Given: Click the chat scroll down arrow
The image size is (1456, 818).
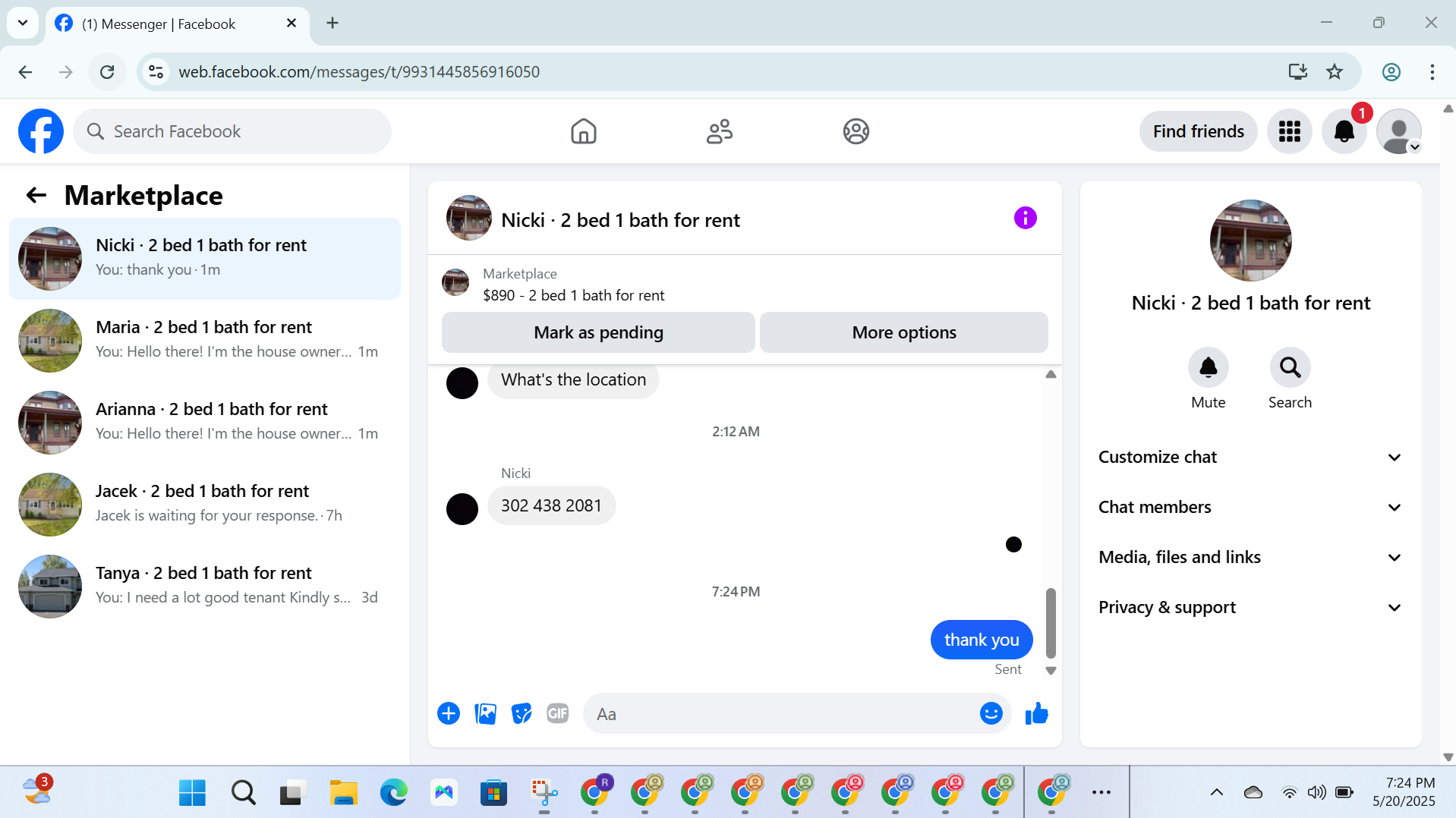Looking at the screenshot, I should (x=1051, y=671).
